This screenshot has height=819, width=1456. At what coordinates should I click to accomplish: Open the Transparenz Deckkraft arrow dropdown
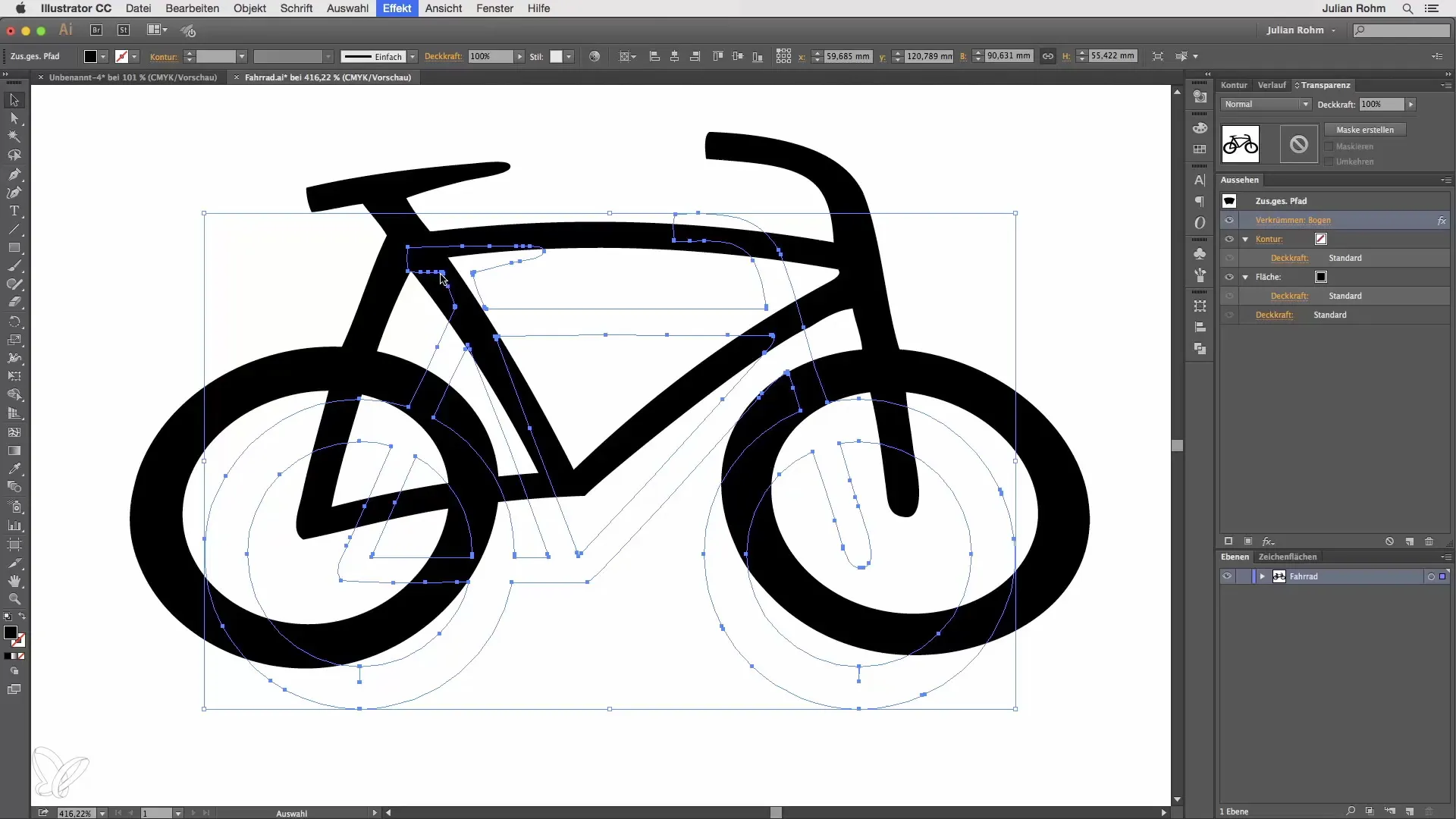point(1410,104)
